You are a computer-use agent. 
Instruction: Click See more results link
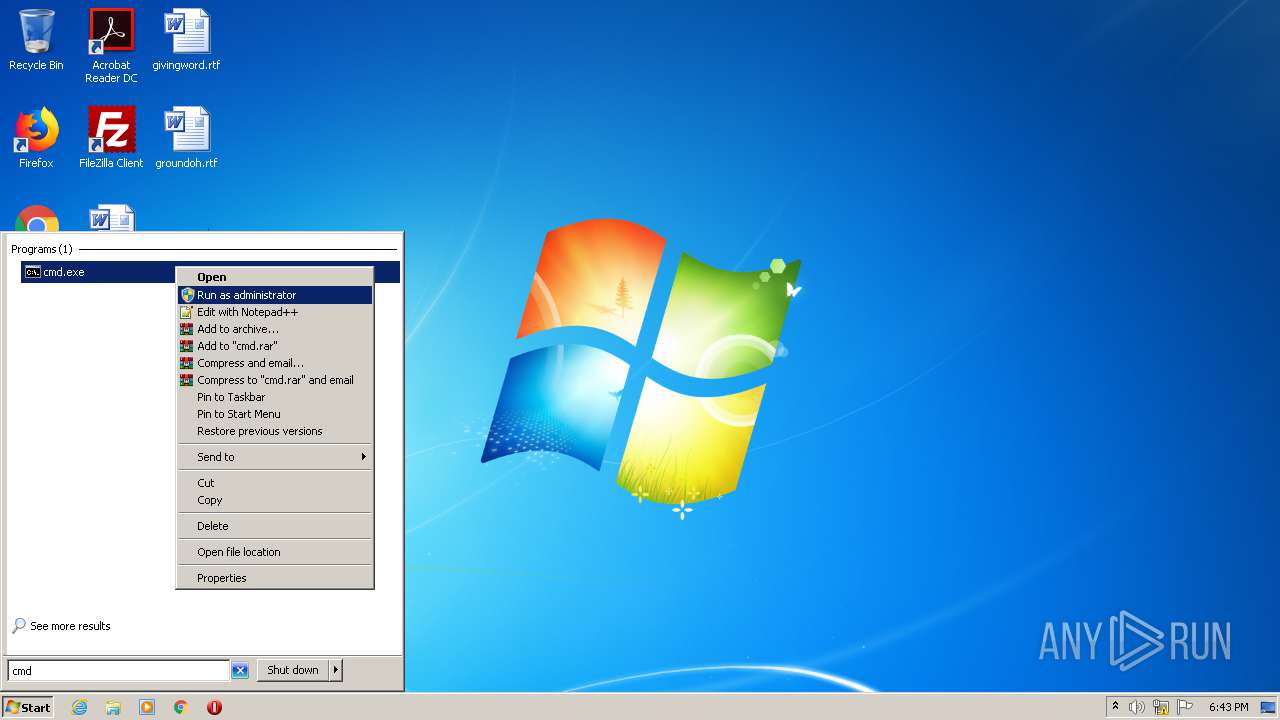[x=70, y=626]
